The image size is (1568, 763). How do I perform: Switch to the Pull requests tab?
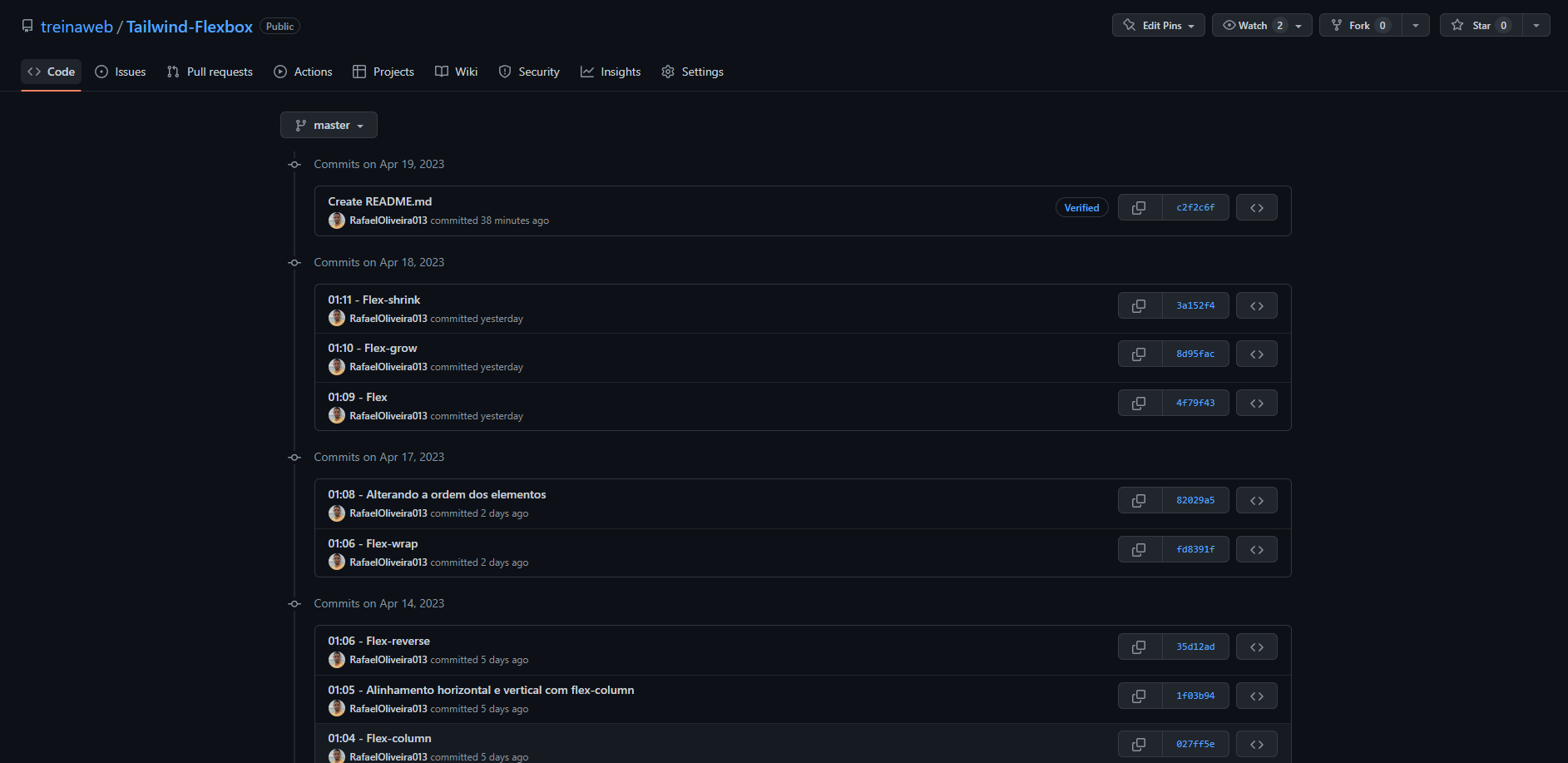point(210,72)
